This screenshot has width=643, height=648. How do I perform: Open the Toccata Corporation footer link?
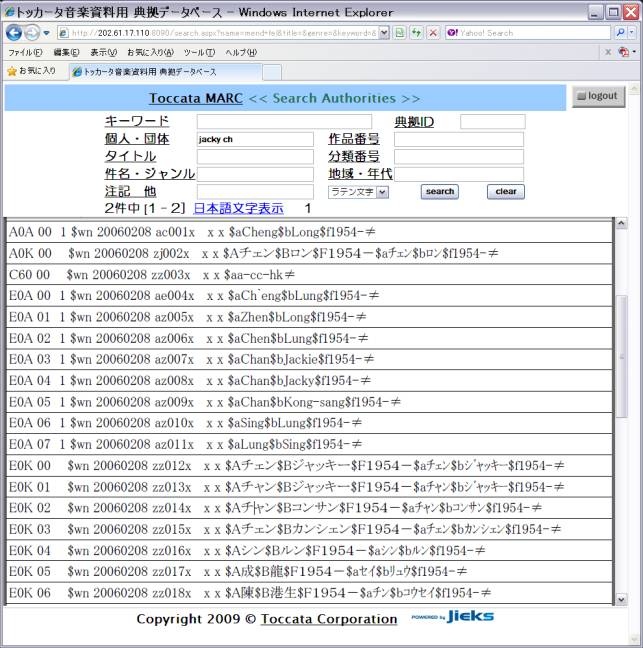pyautogui.click(x=329, y=619)
